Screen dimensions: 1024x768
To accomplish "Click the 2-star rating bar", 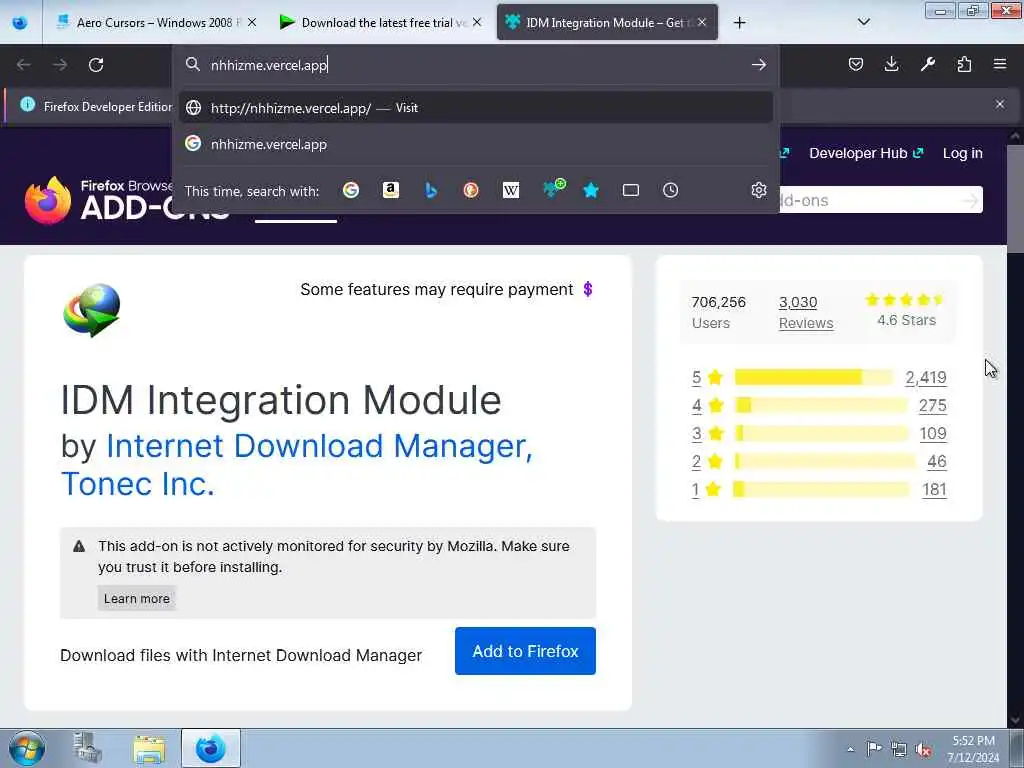I will click(825, 461).
